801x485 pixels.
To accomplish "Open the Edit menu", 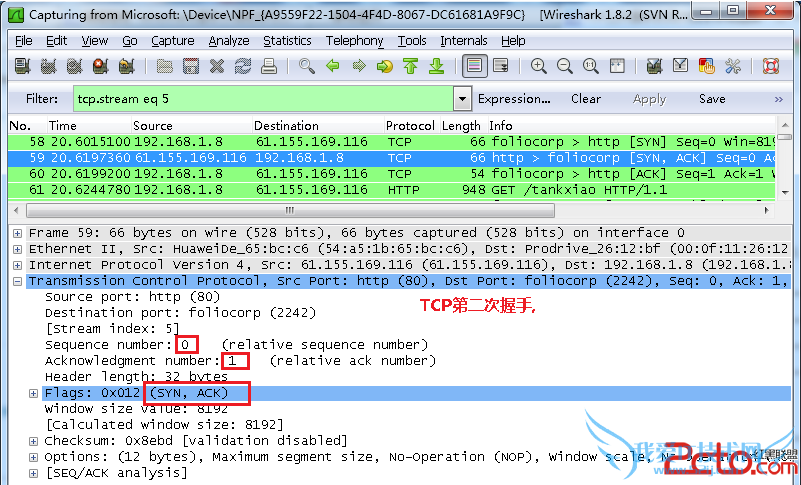I will point(56,40).
